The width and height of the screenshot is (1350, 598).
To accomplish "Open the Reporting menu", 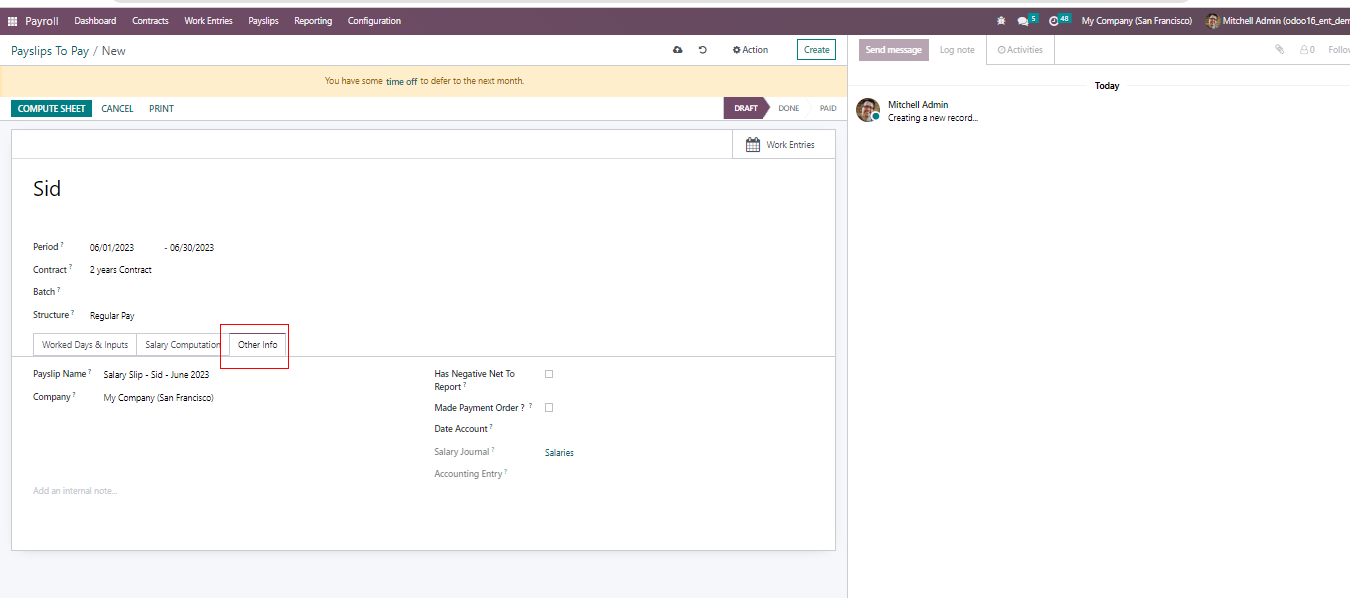I will tap(313, 21).
